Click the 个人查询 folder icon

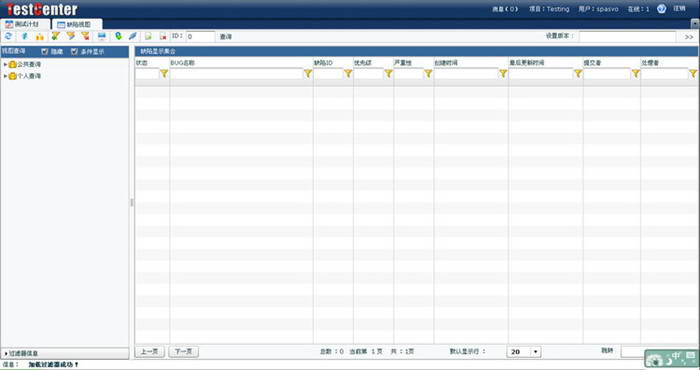(12, 76)
